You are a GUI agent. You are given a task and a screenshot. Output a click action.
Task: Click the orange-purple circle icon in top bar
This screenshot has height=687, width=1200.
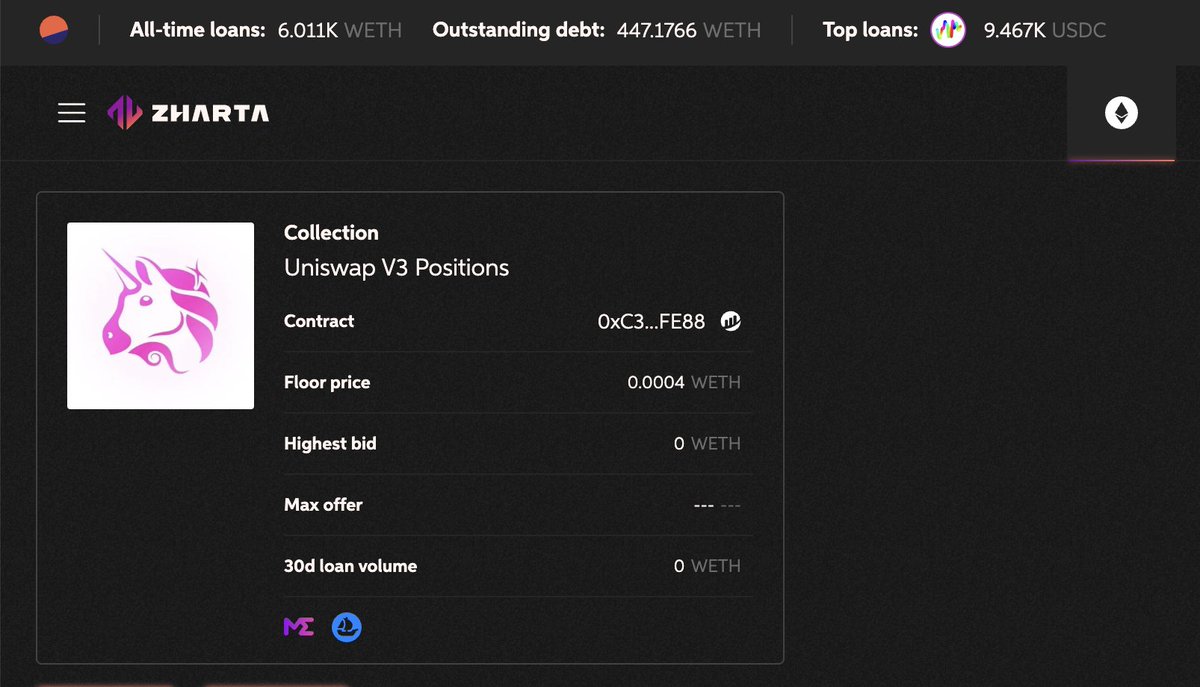coord(54,31)
